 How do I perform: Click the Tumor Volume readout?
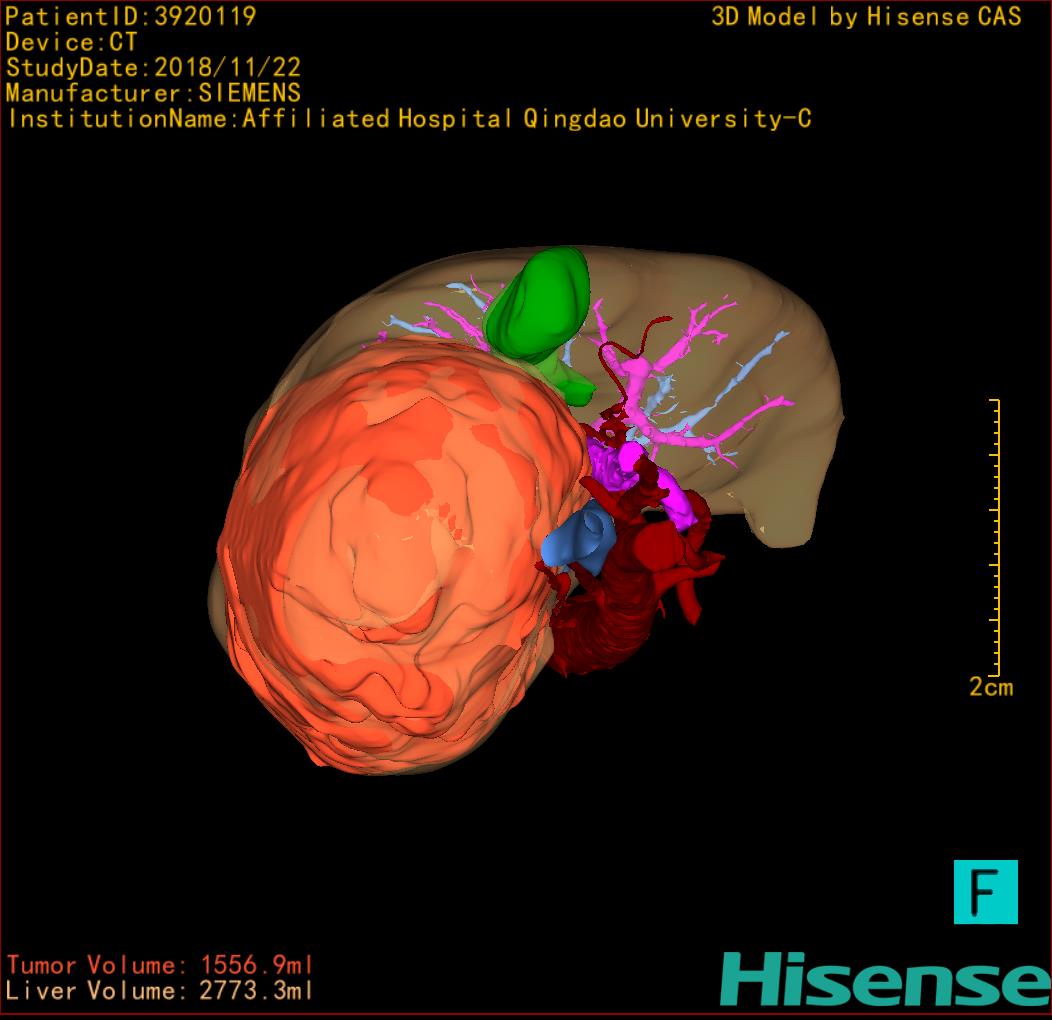(160, 965)
